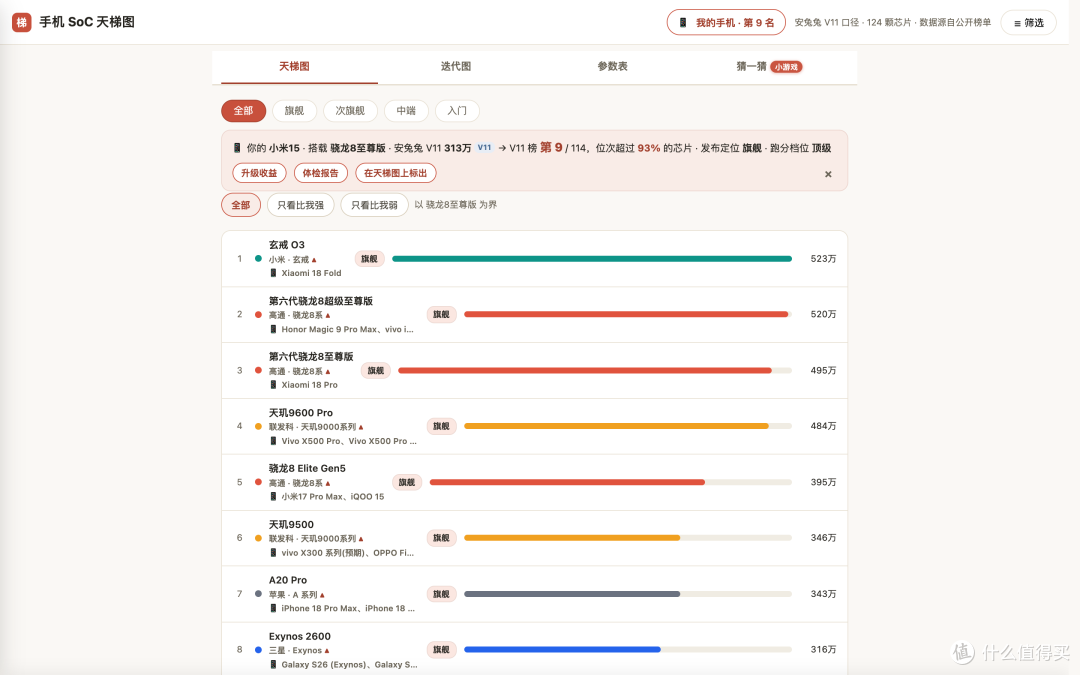The width and height of the screenshot is (1080, 675).
Task: Expand the 苹果 · A 系列 triangle
Action: pos(322,595)
